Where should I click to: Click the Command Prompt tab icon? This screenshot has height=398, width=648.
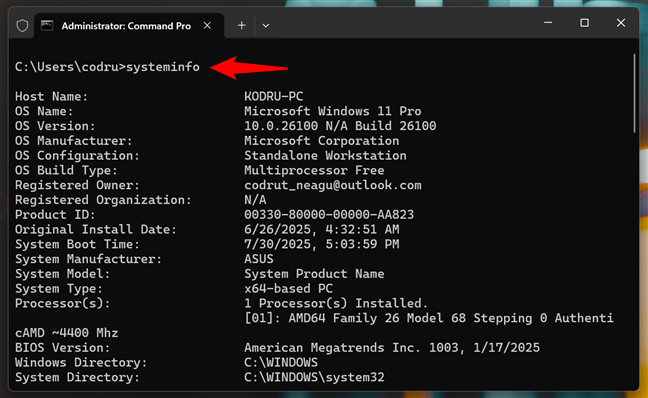[47, 26]
